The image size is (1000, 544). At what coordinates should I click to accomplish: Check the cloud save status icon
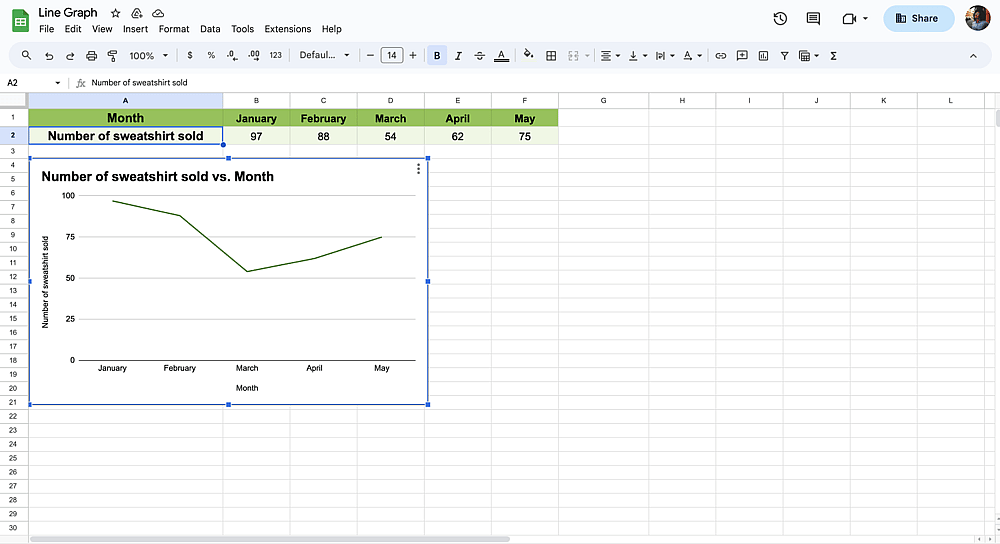click(x=158, y=13)
